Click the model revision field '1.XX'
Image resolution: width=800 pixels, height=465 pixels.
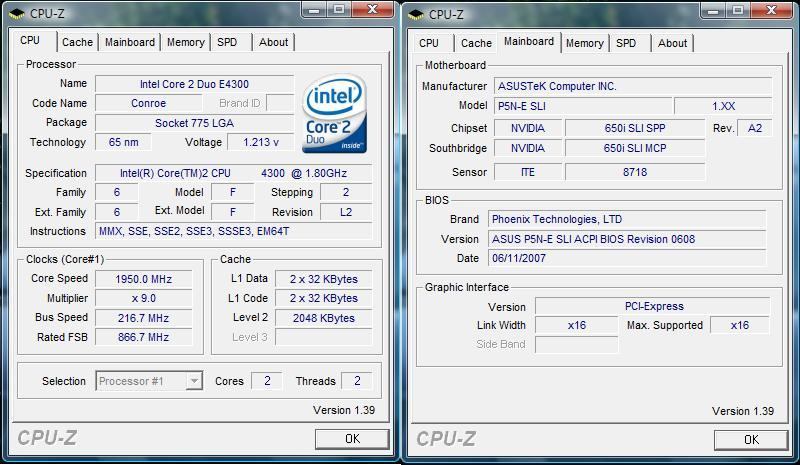pos(723,106)
